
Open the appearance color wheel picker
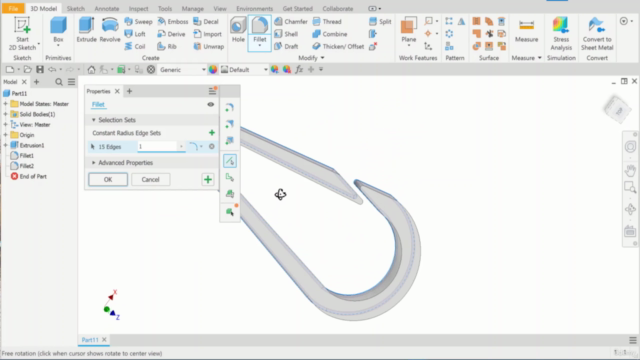(x=213, y=70)
